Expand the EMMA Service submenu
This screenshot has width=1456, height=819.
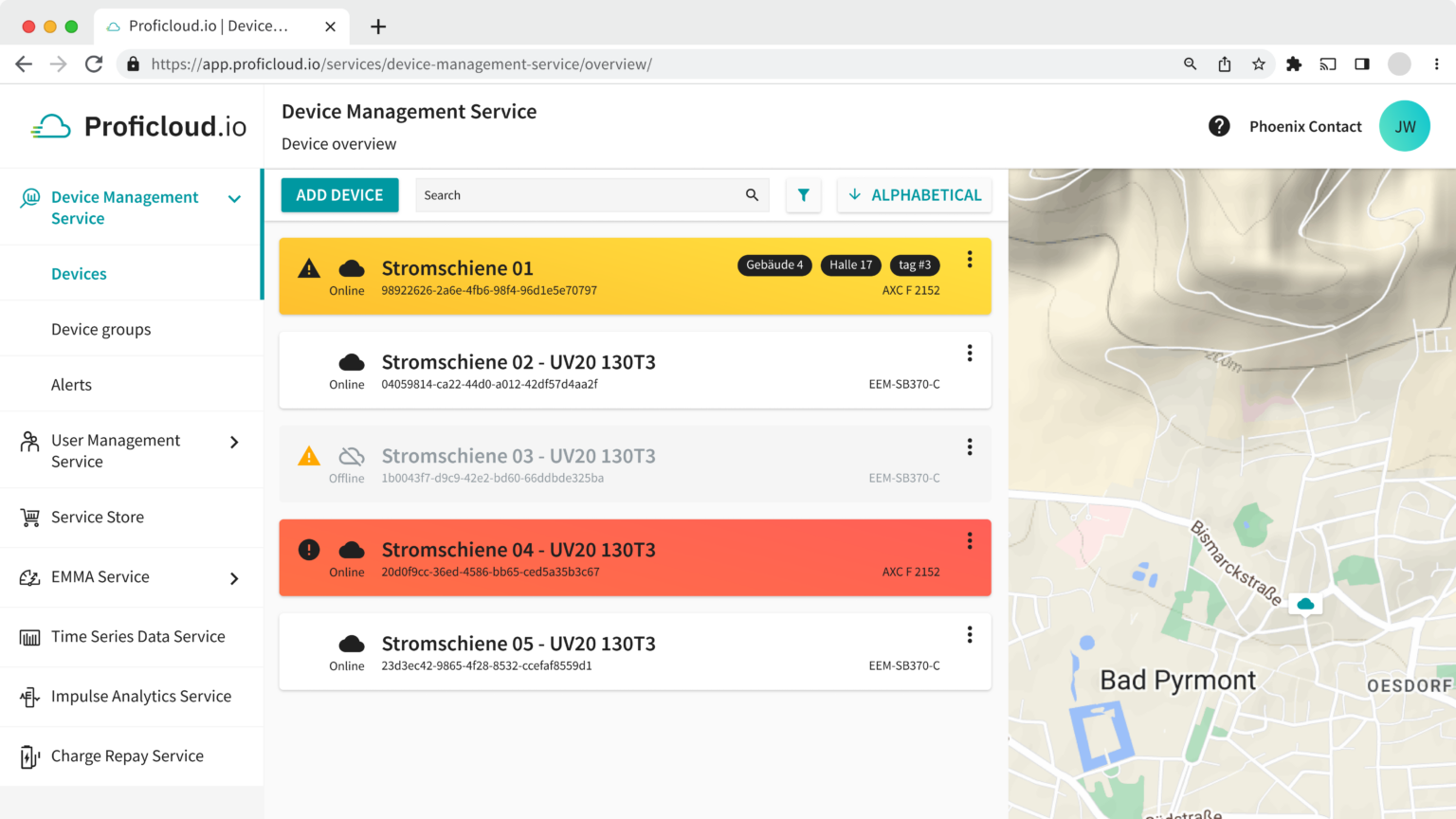pos(234,578)
